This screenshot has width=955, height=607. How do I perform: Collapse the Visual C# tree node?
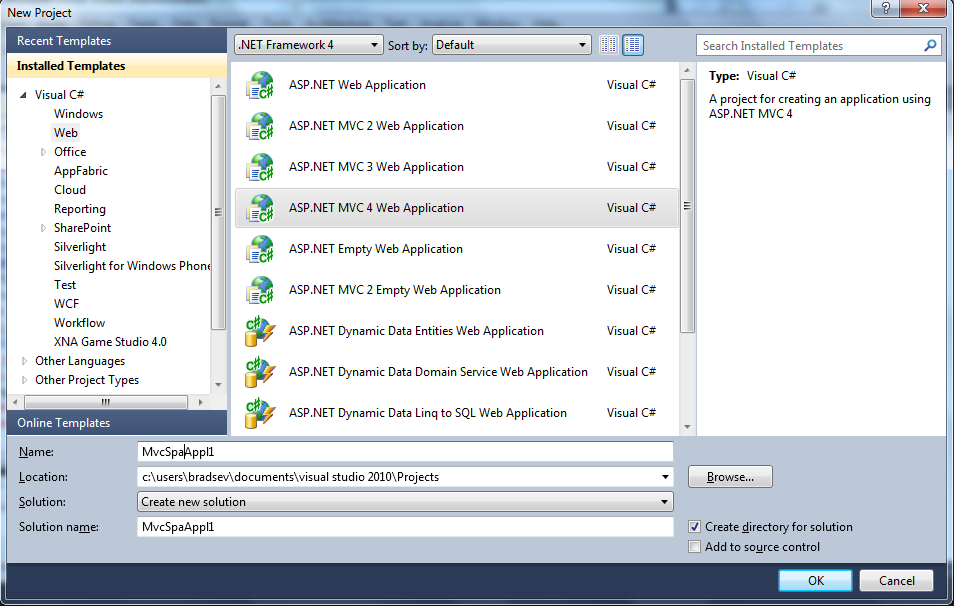tap(23, 95)
